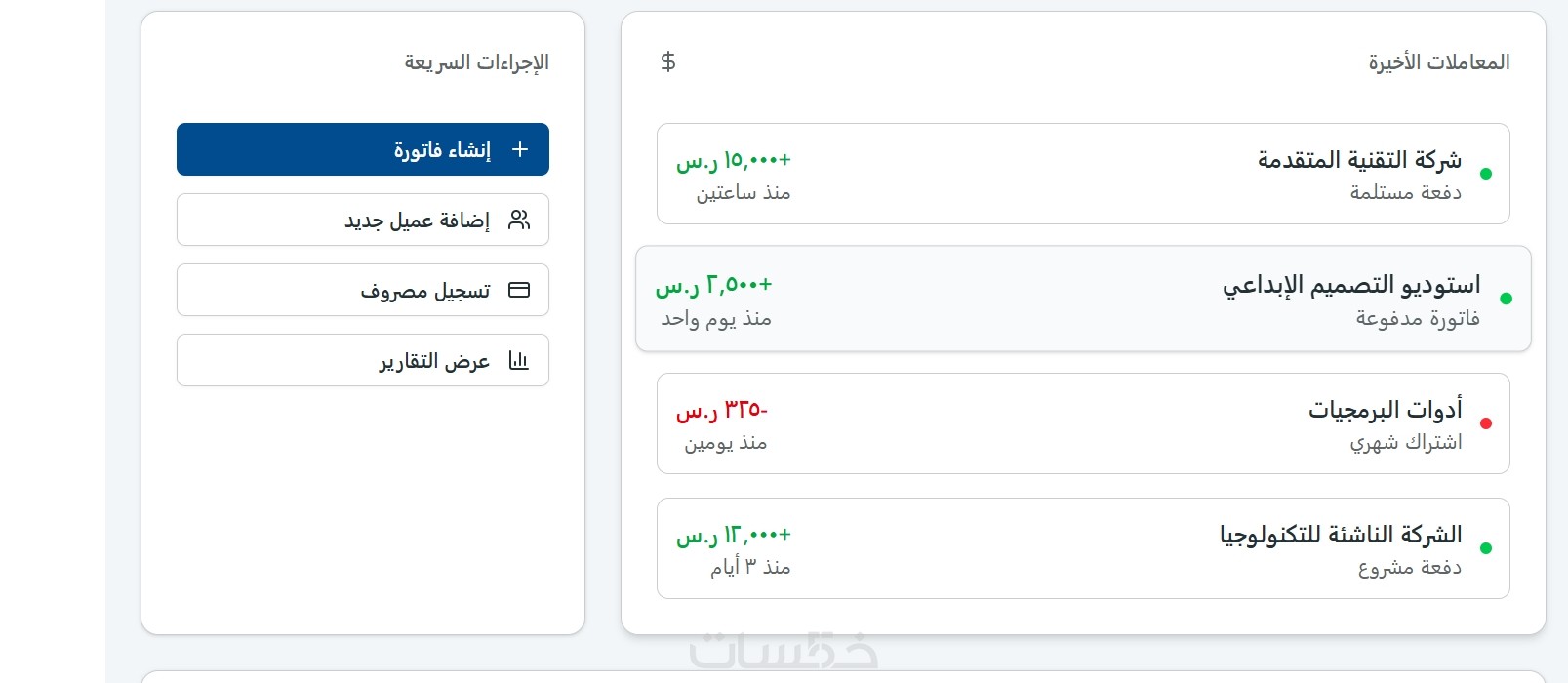The width and height of the screenshot is (1568, 683).
Task: Click green status dot for الشركة الناشئة للتكنولوجيا
Action: click(x=1486, y=548)
